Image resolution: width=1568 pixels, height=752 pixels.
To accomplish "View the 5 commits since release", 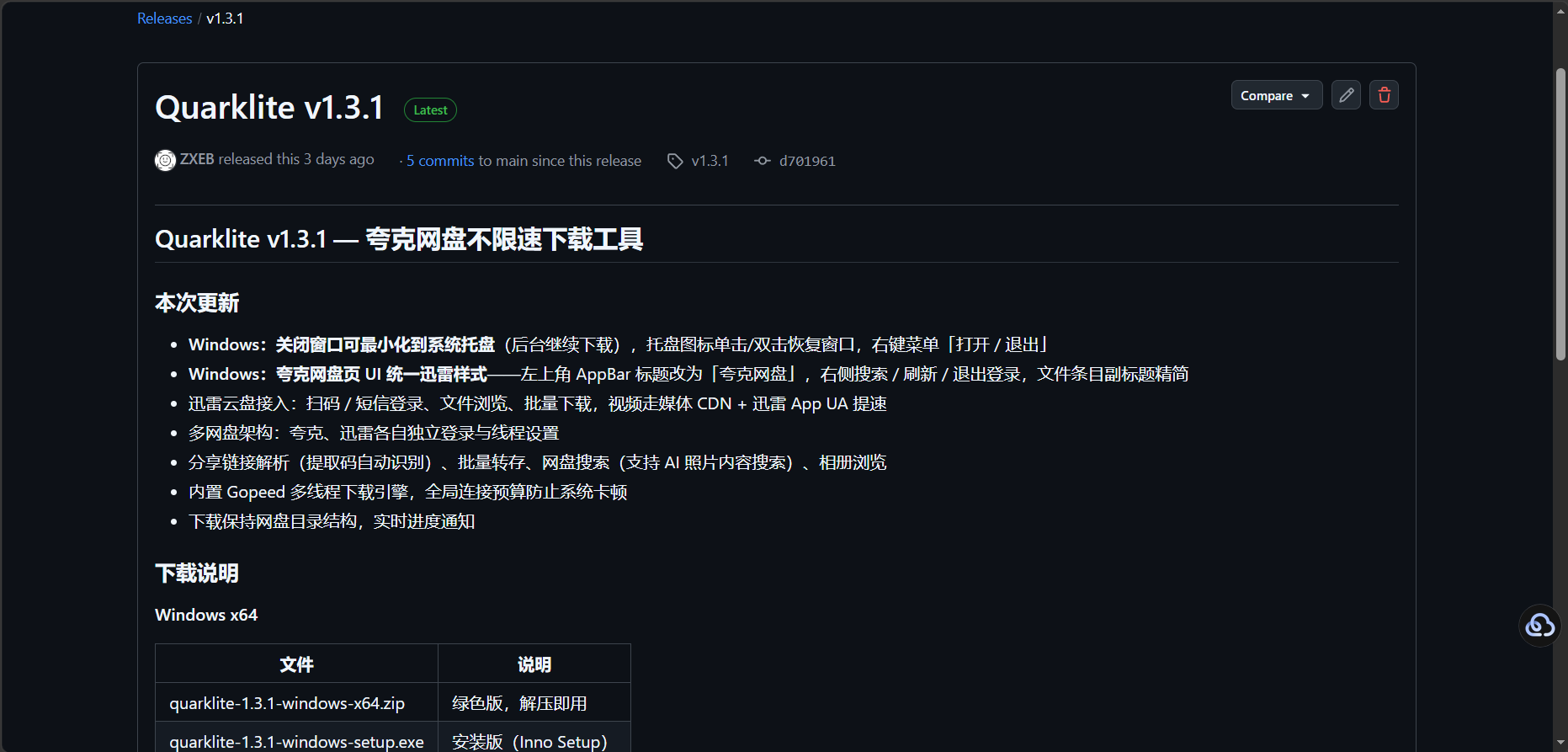I will click(x=440, y=161).
